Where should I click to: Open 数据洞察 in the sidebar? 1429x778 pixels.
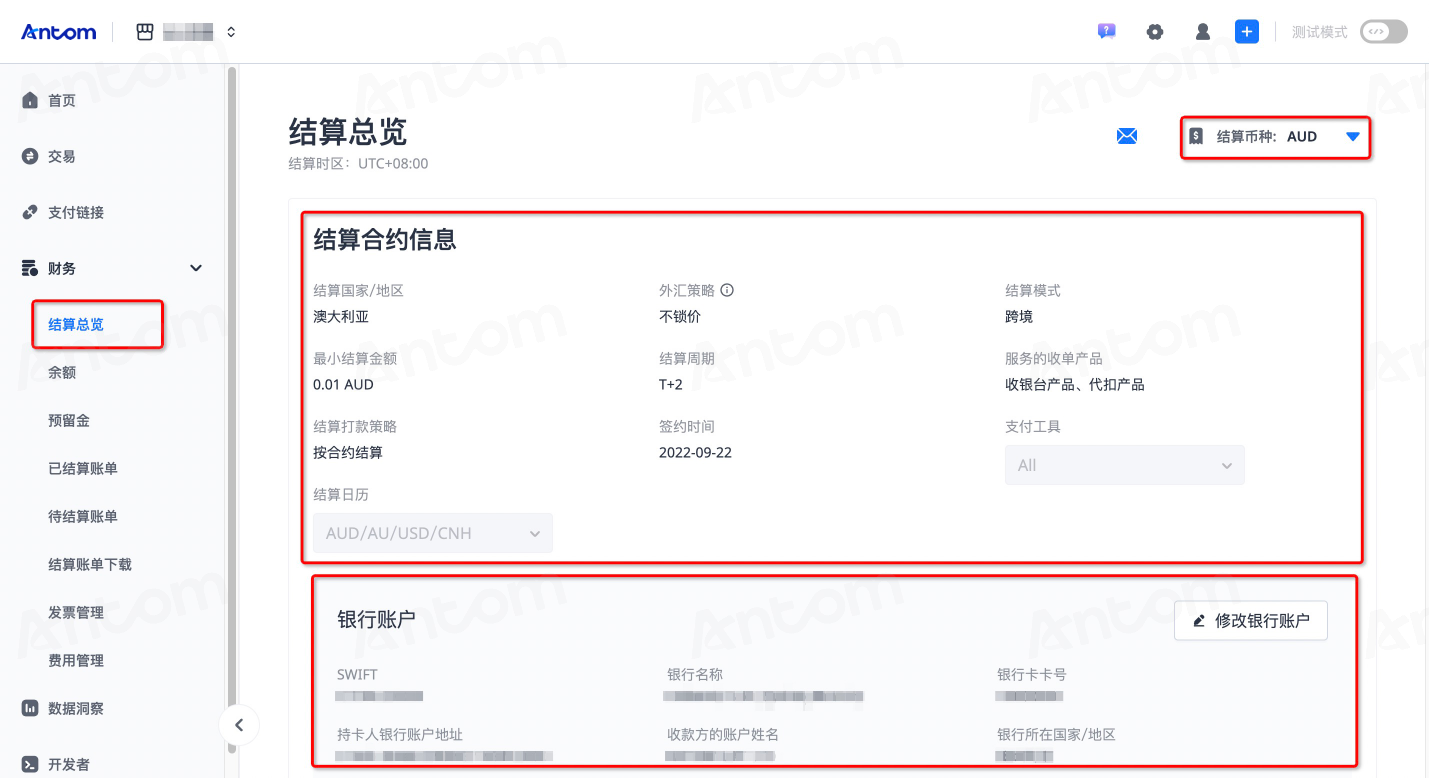click(76, 708)
